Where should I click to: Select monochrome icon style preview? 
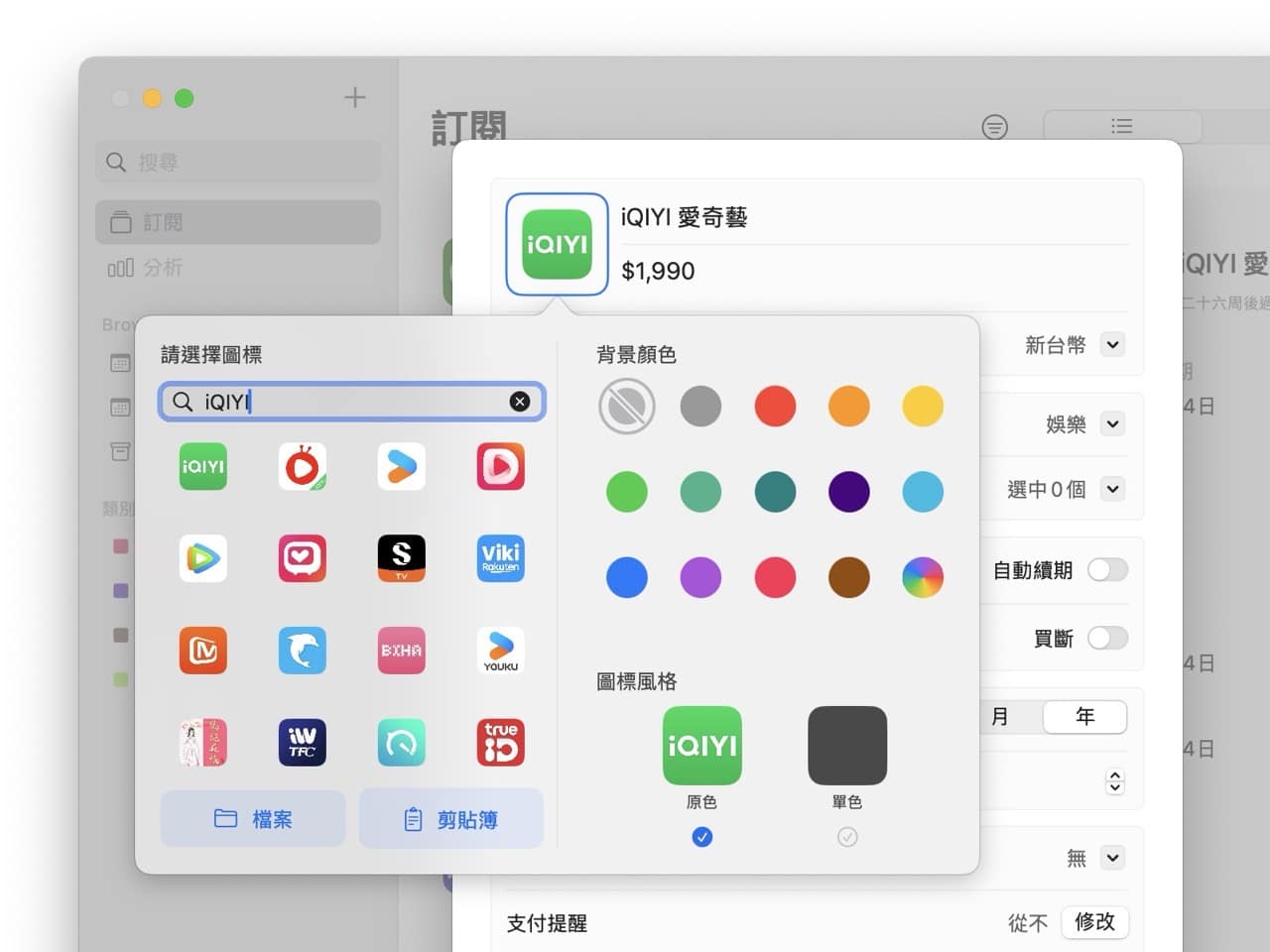(847, 746)
